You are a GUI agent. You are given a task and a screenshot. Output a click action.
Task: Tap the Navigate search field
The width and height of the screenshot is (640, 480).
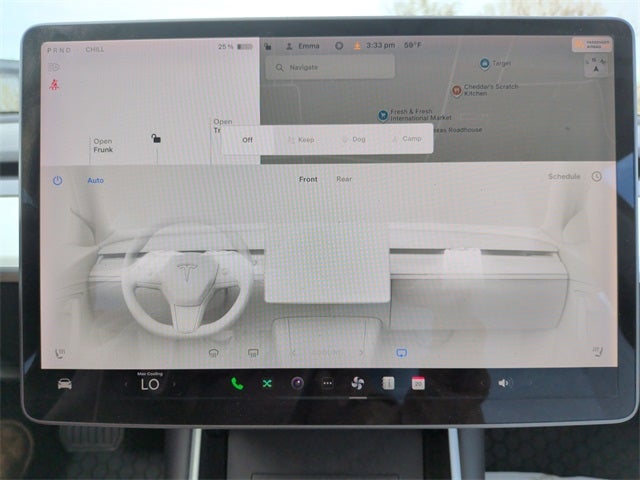coord(330,67)
